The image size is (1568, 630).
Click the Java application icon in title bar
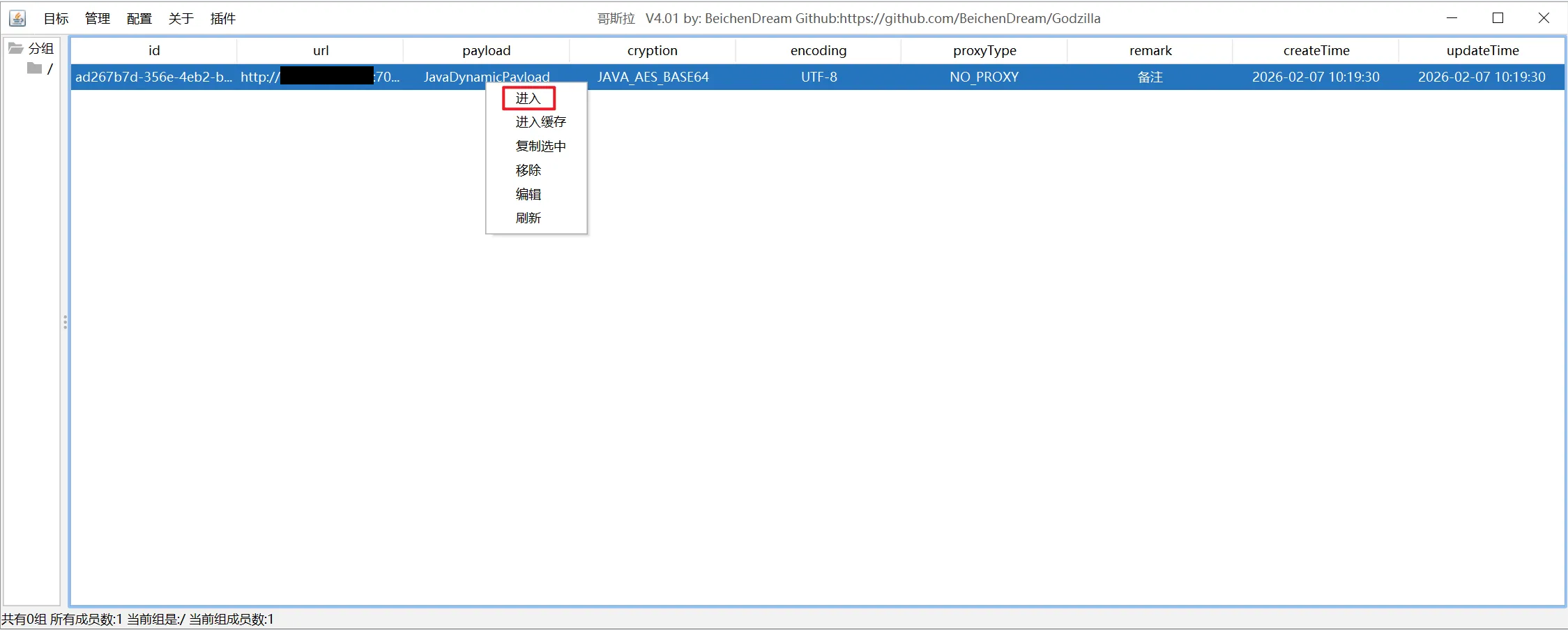(17, 18)
